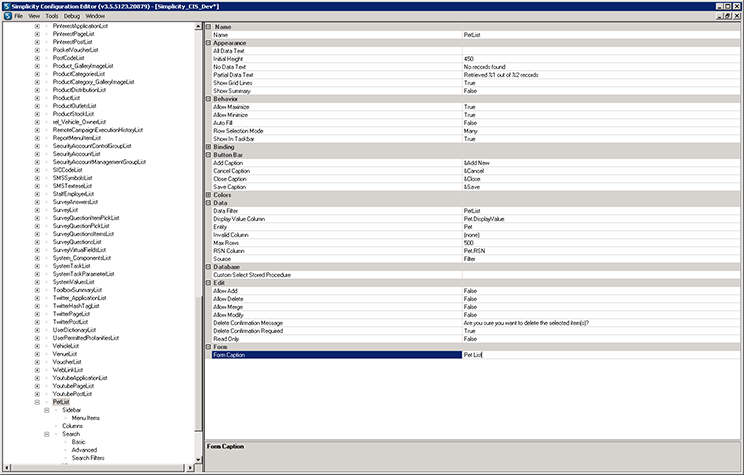Click the tree panel scroll up arrow
The height and width of the screenshot is (475, 744).
(198, 27)
